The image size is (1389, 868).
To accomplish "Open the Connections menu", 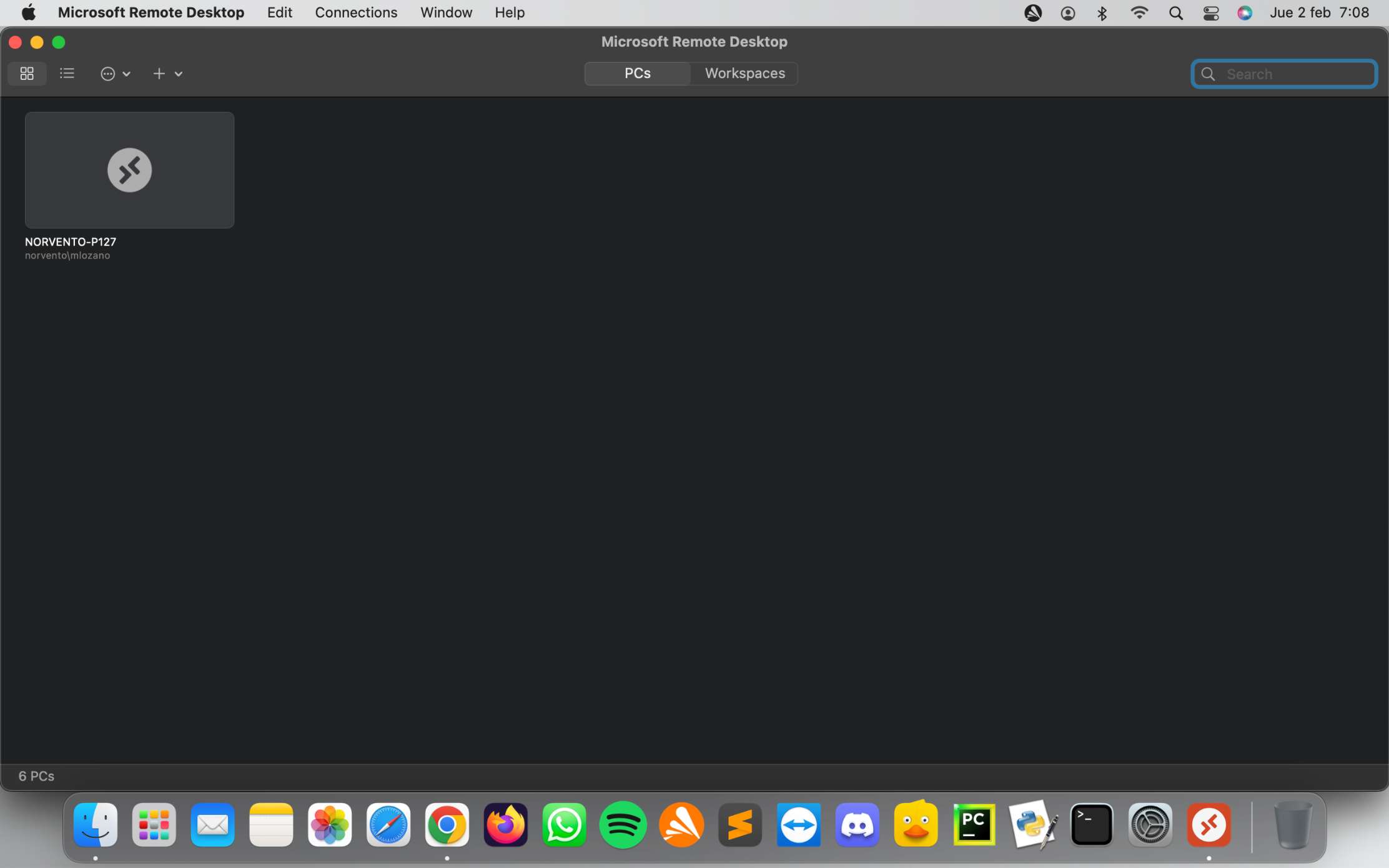I will tap(356, 12).
